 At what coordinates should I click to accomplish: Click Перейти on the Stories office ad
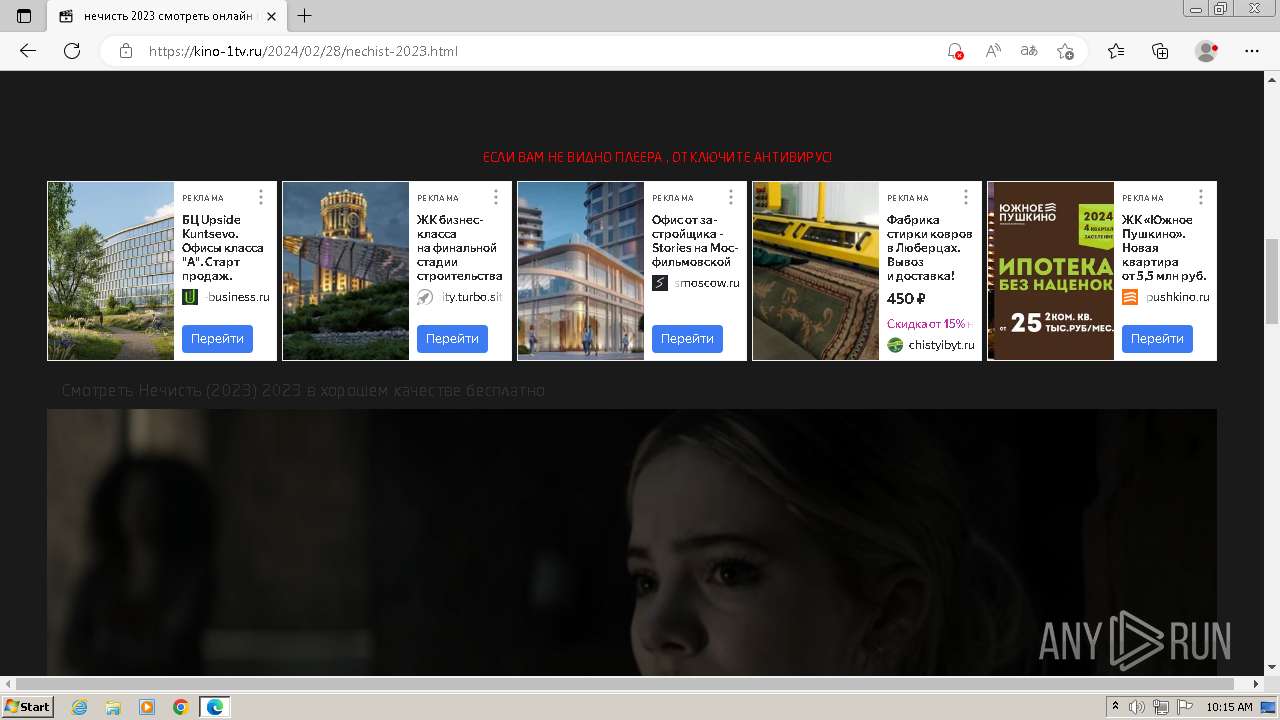[687, 339]
